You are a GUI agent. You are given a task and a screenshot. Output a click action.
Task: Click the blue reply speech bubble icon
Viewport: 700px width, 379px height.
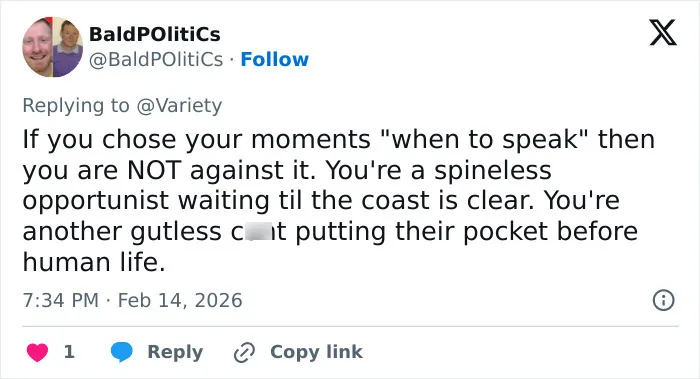(x=121, y=352)
